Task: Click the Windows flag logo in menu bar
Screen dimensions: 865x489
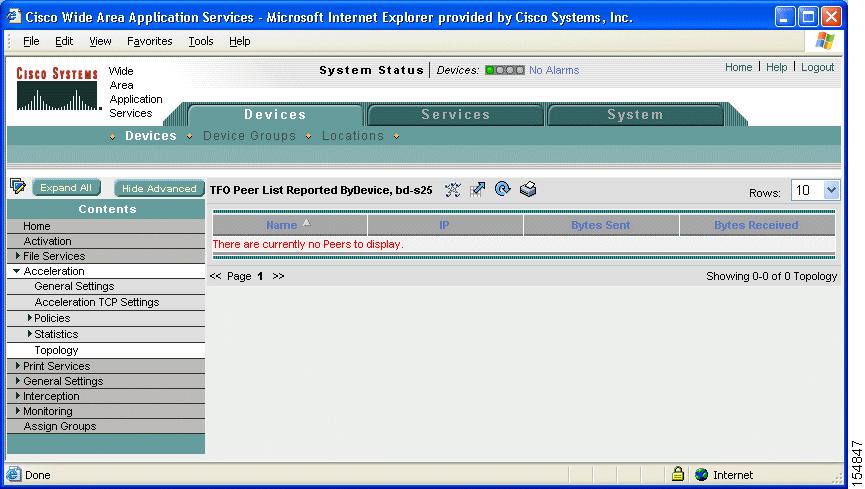Action: 825,41
